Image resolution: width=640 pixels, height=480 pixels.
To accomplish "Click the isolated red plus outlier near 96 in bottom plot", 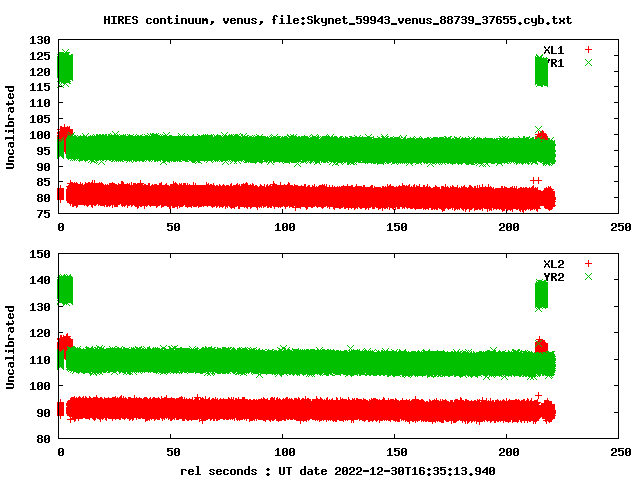I will pyautogui.click(x=538, y=396).
